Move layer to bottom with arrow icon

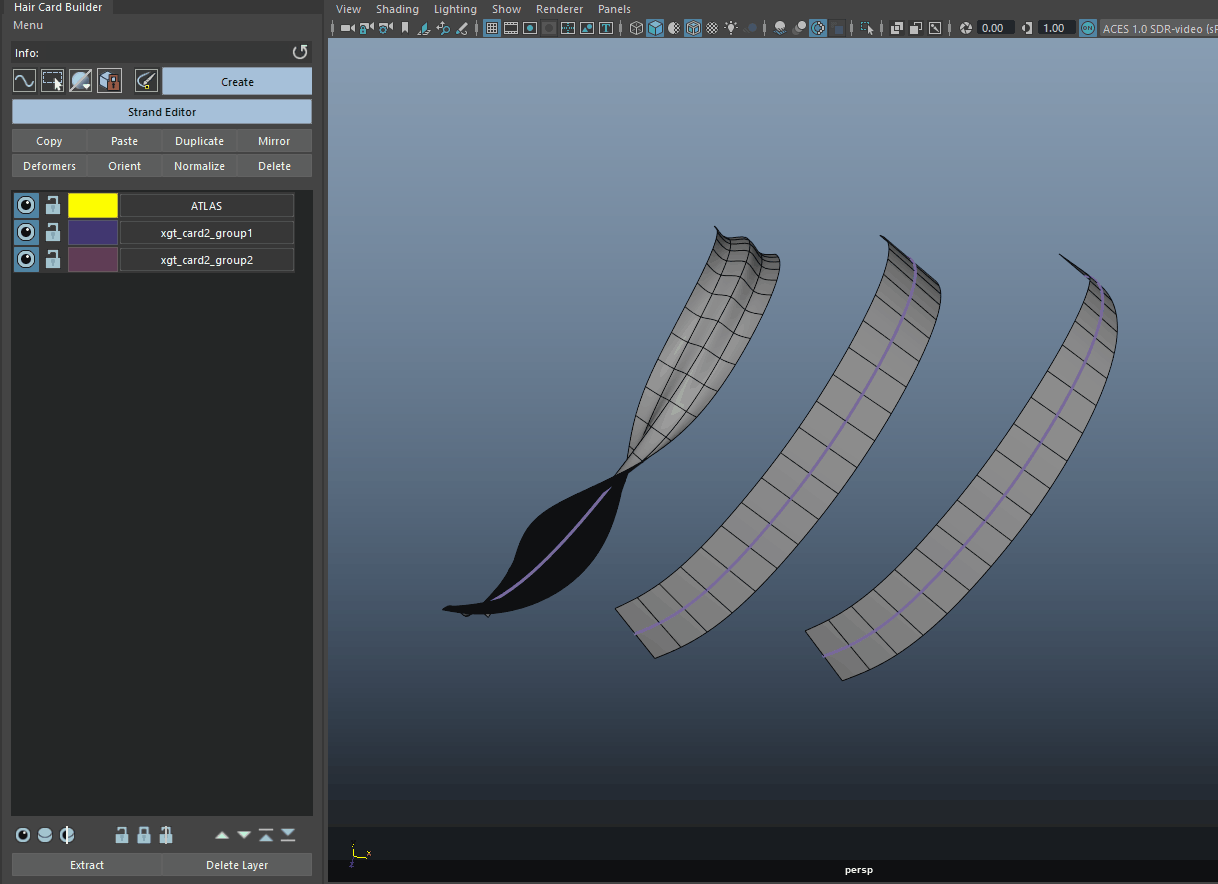pos(288,835)
